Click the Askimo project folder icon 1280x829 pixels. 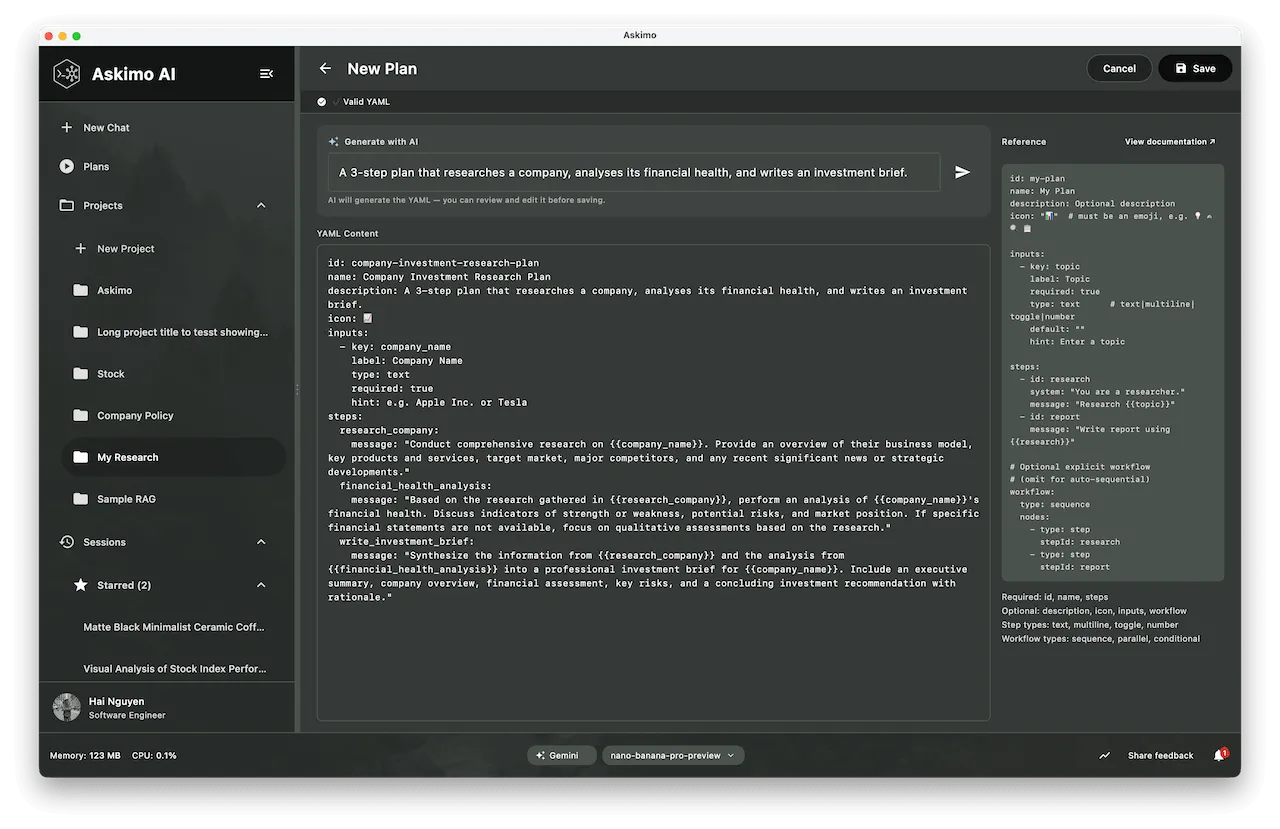click(x=81, y=291)
